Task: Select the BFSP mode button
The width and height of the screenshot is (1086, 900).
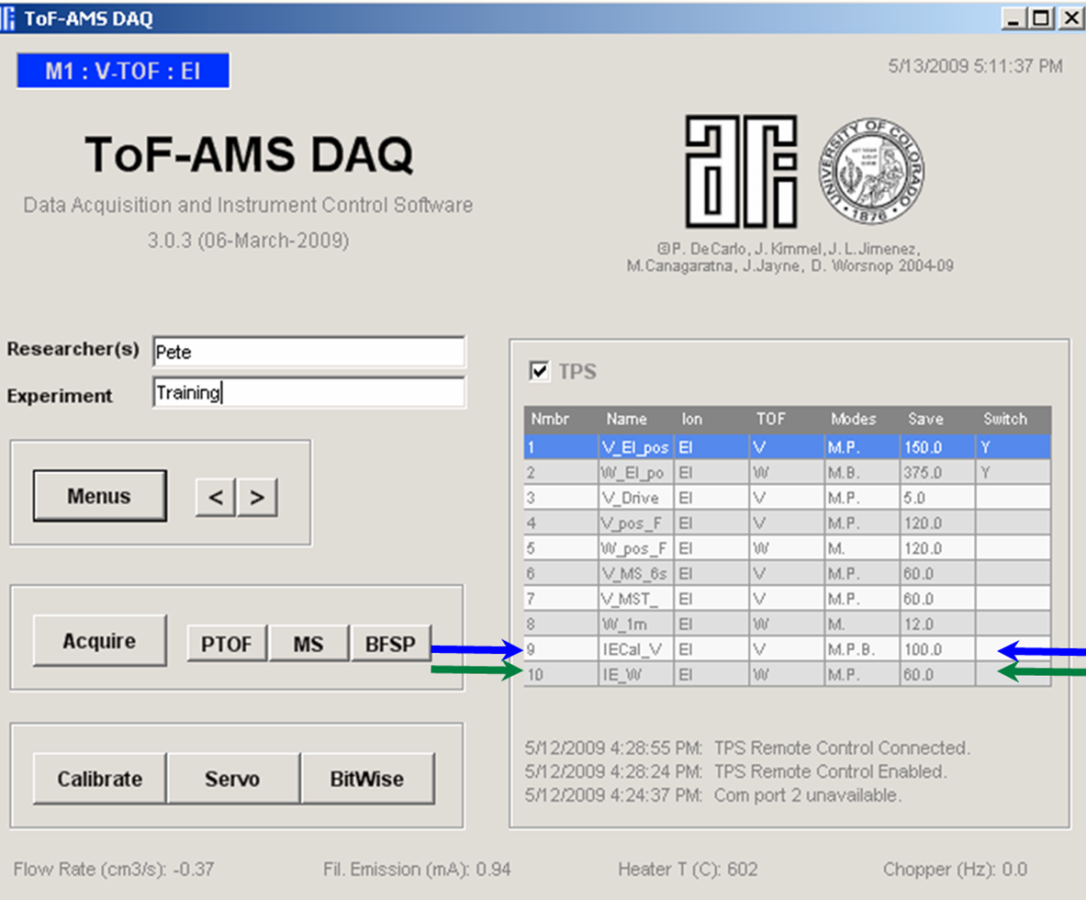Action: pyautogui.click(x=390, y=644)
